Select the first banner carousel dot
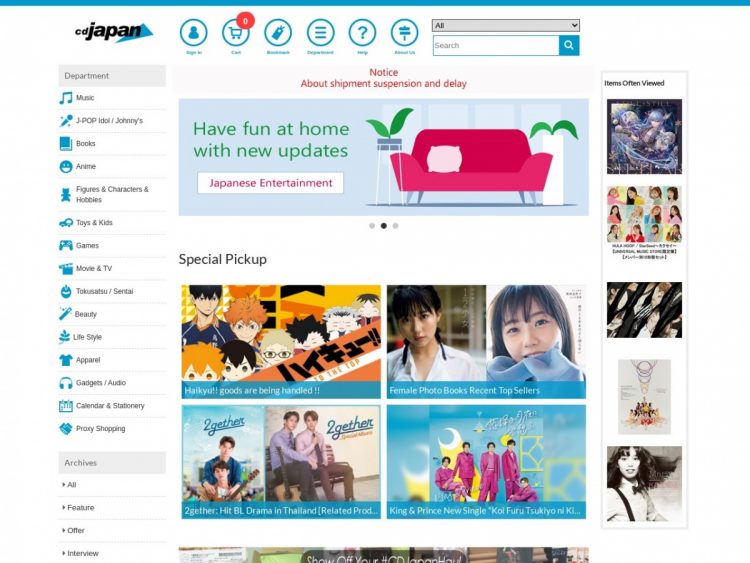Screen dimensions: 750x563 click(x=372, y=226)
